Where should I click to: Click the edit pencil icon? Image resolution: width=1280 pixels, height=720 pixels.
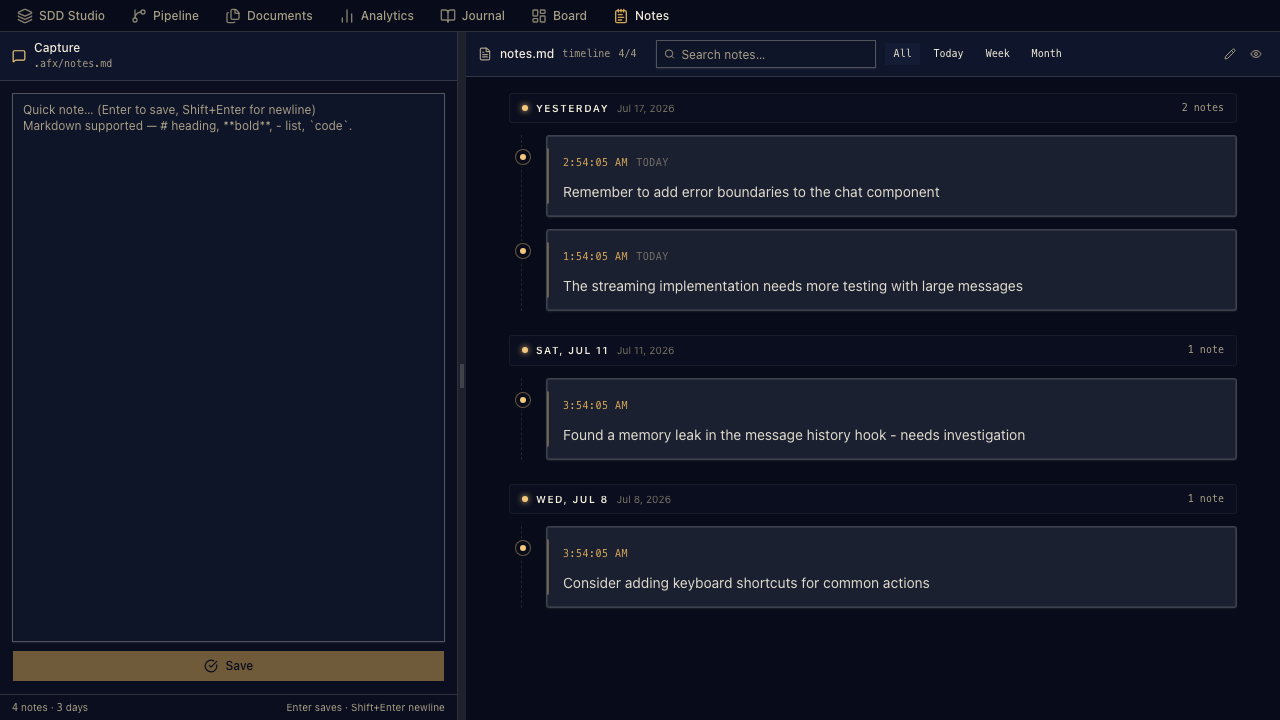(x=1230, y=54)
